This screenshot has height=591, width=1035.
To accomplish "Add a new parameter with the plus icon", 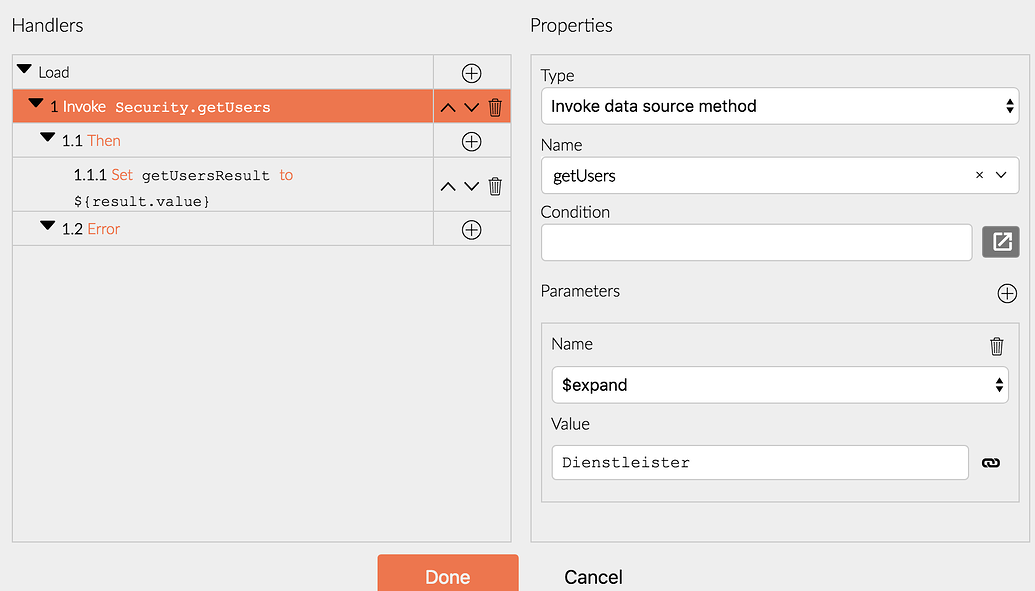I will (x=1007, y=293).
